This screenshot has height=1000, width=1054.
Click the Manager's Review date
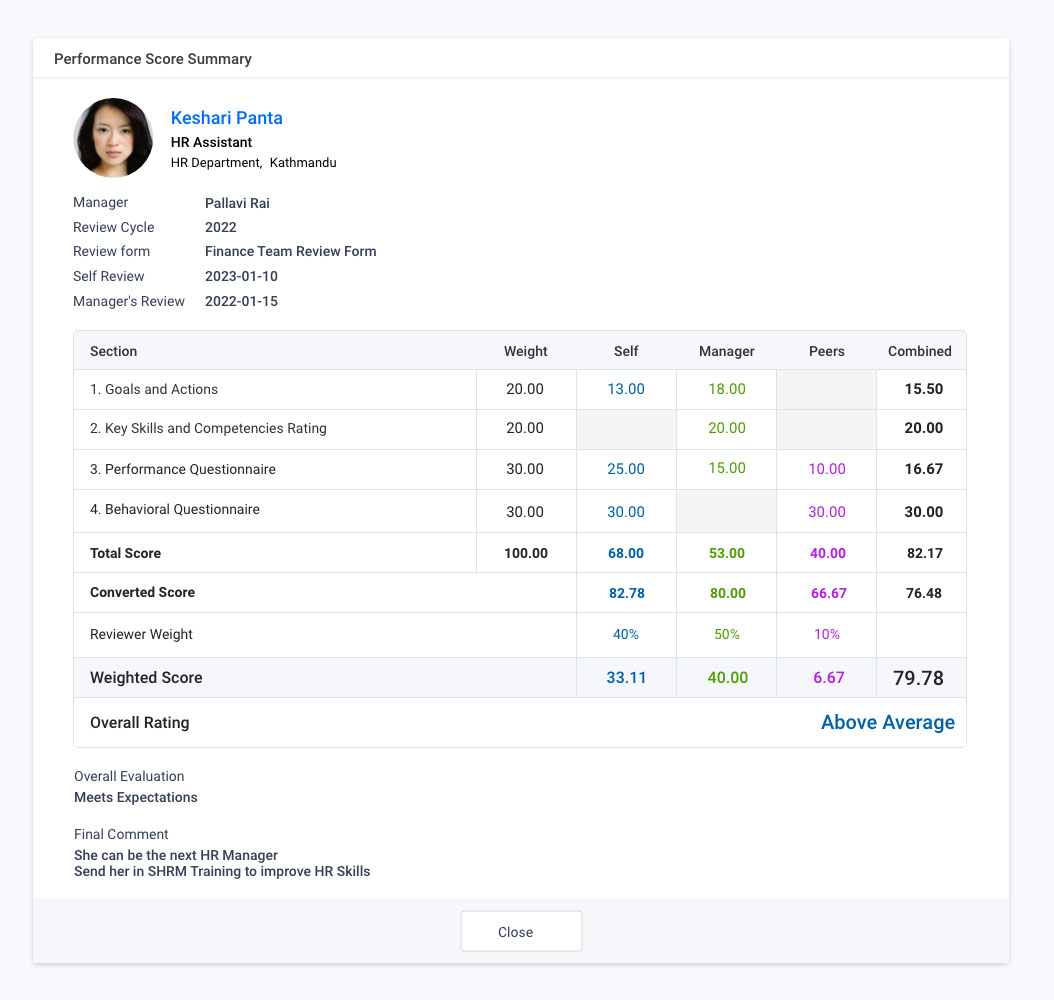241,301
